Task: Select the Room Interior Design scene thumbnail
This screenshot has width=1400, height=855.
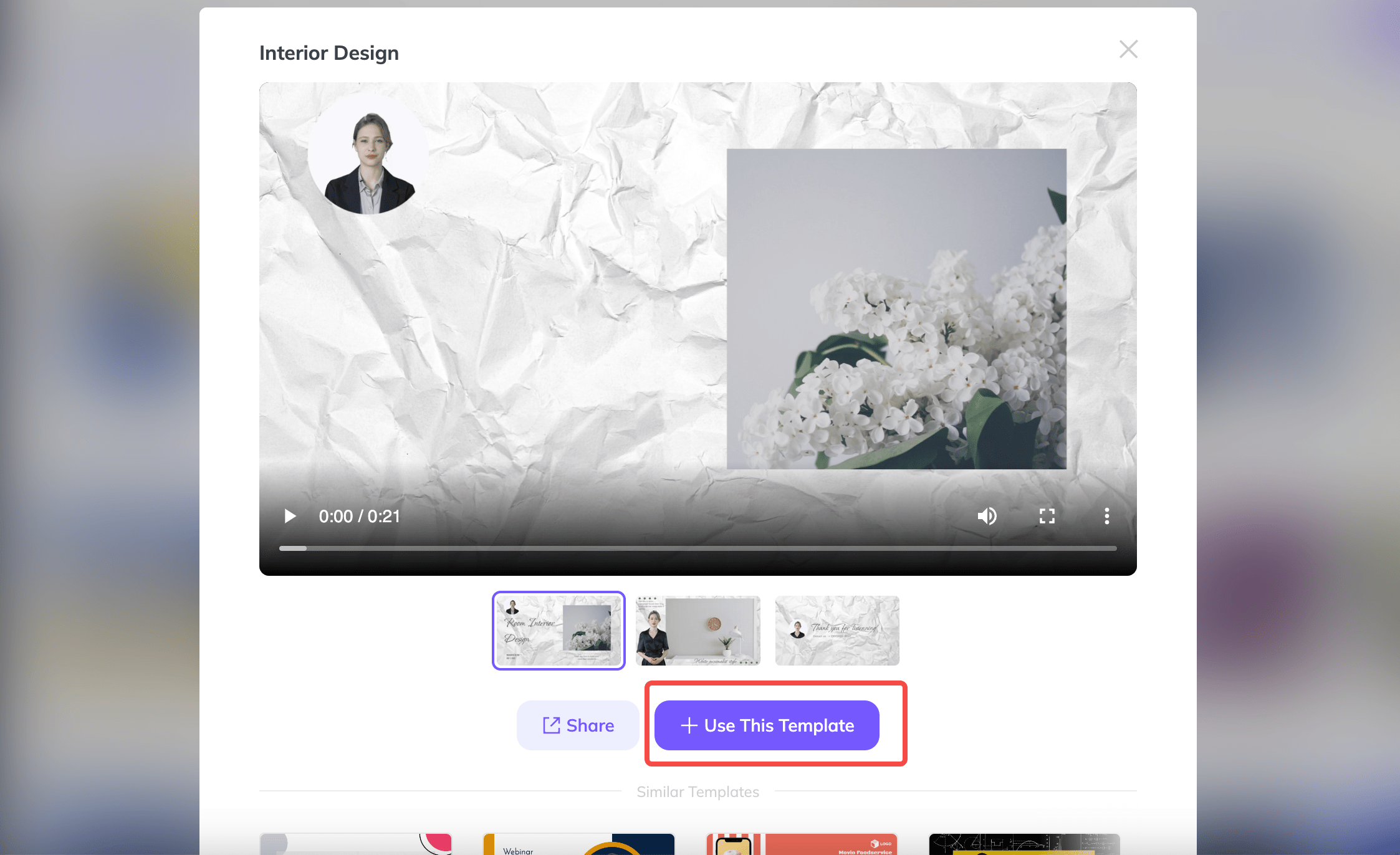Action: 559,631
